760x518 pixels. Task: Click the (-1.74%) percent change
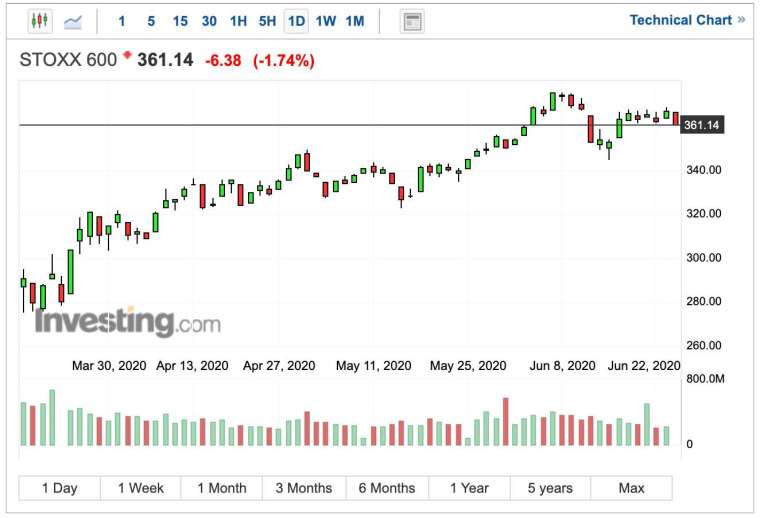[x=284, y=61]
